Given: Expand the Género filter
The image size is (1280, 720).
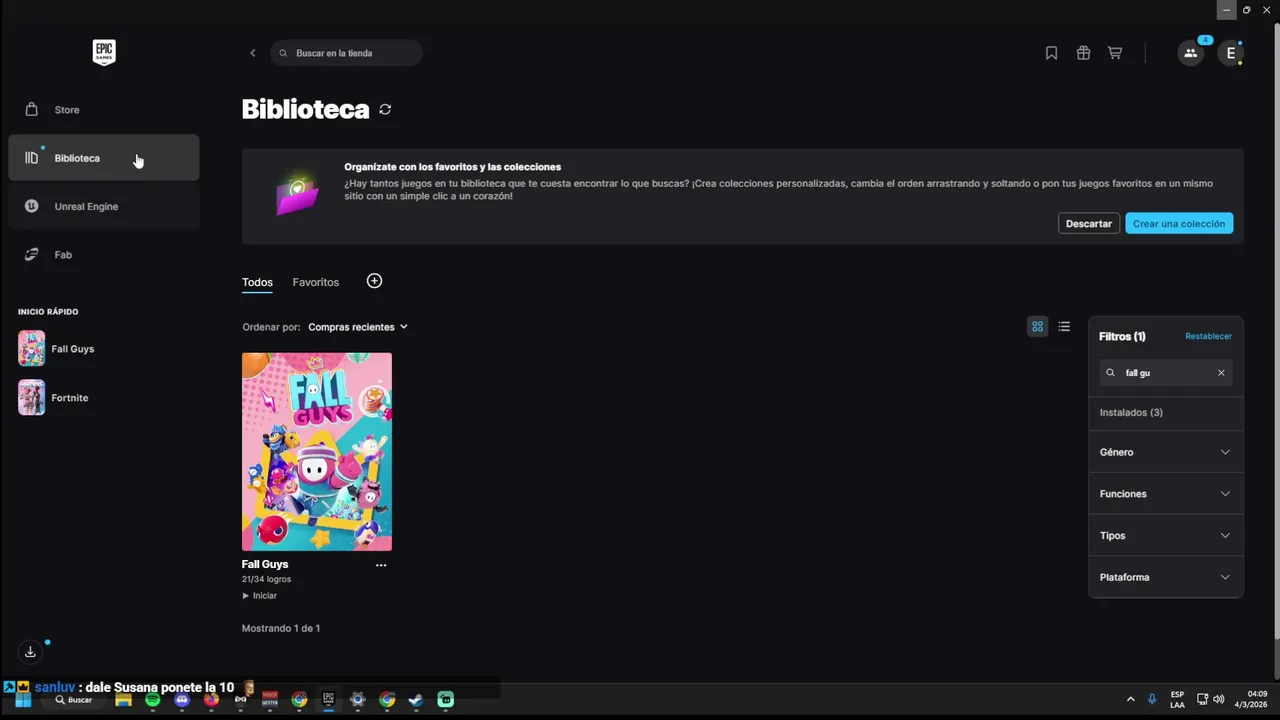Looking at the screenshot, I should point(1166,453).
